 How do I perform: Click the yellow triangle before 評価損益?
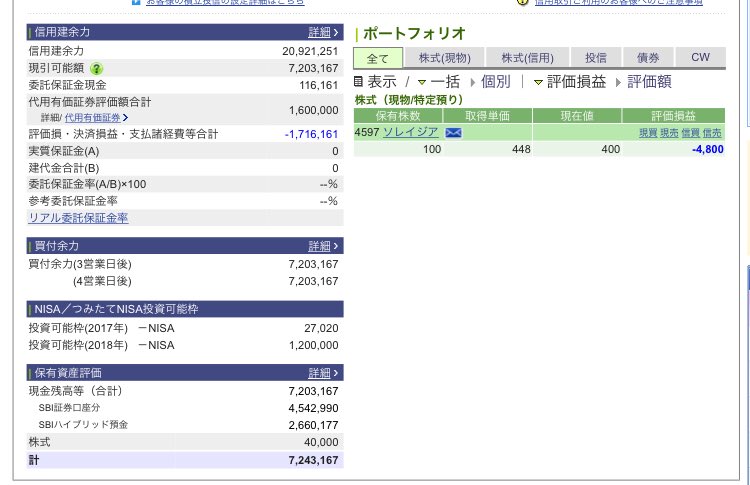pos(538,82)
